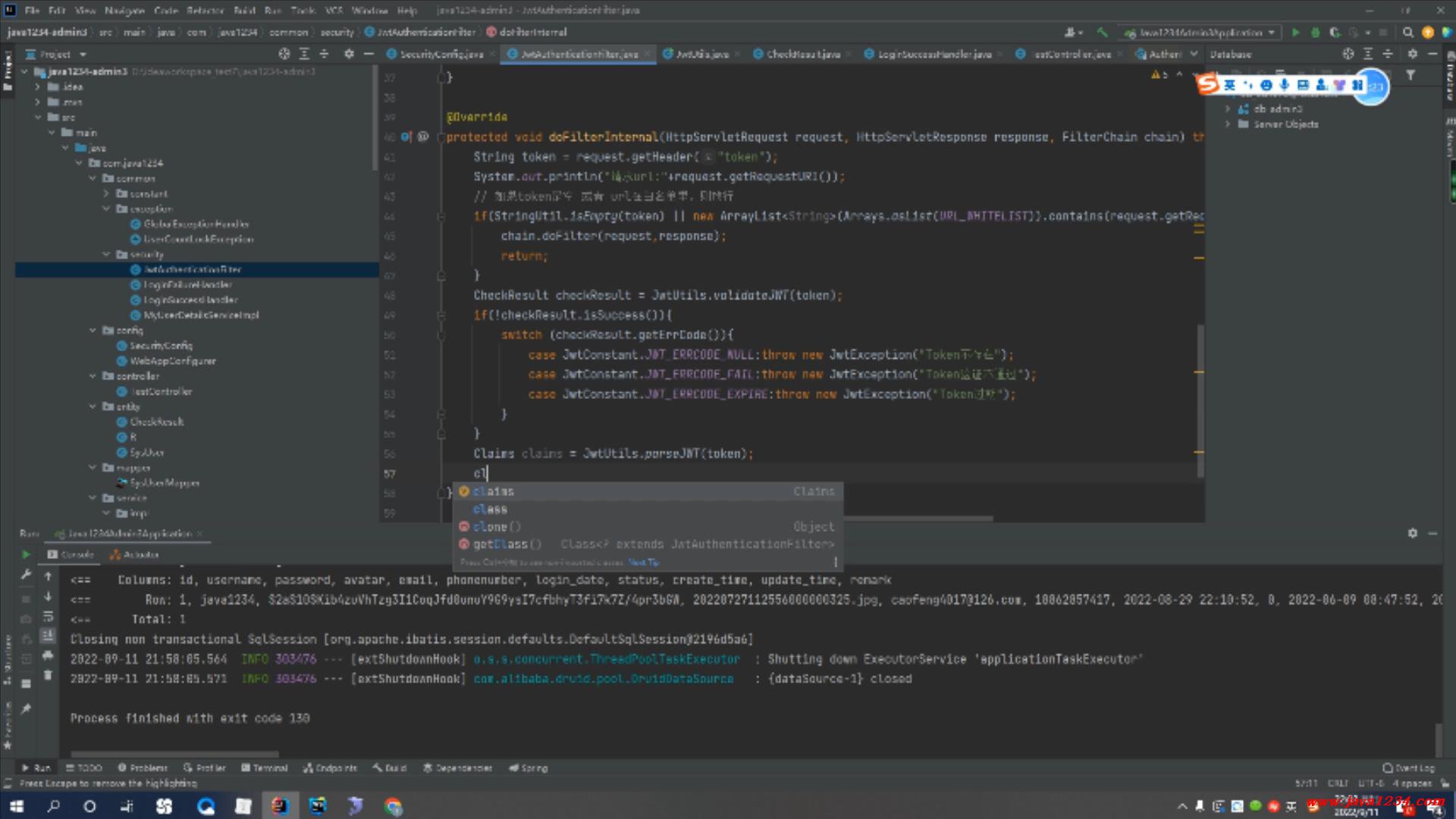Click the console horizontal scrollbar
Viewport: 1456px width, 819px height.
point(175,754)
